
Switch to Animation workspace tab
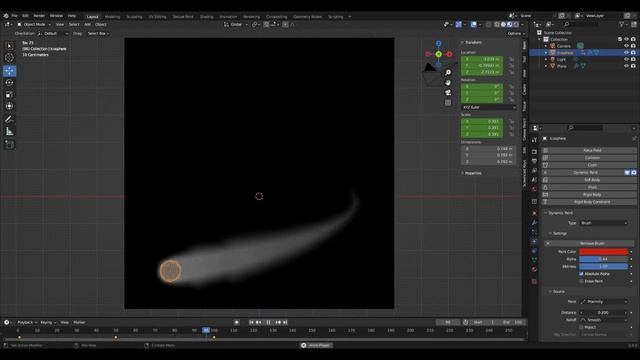[x=228, y=17]
